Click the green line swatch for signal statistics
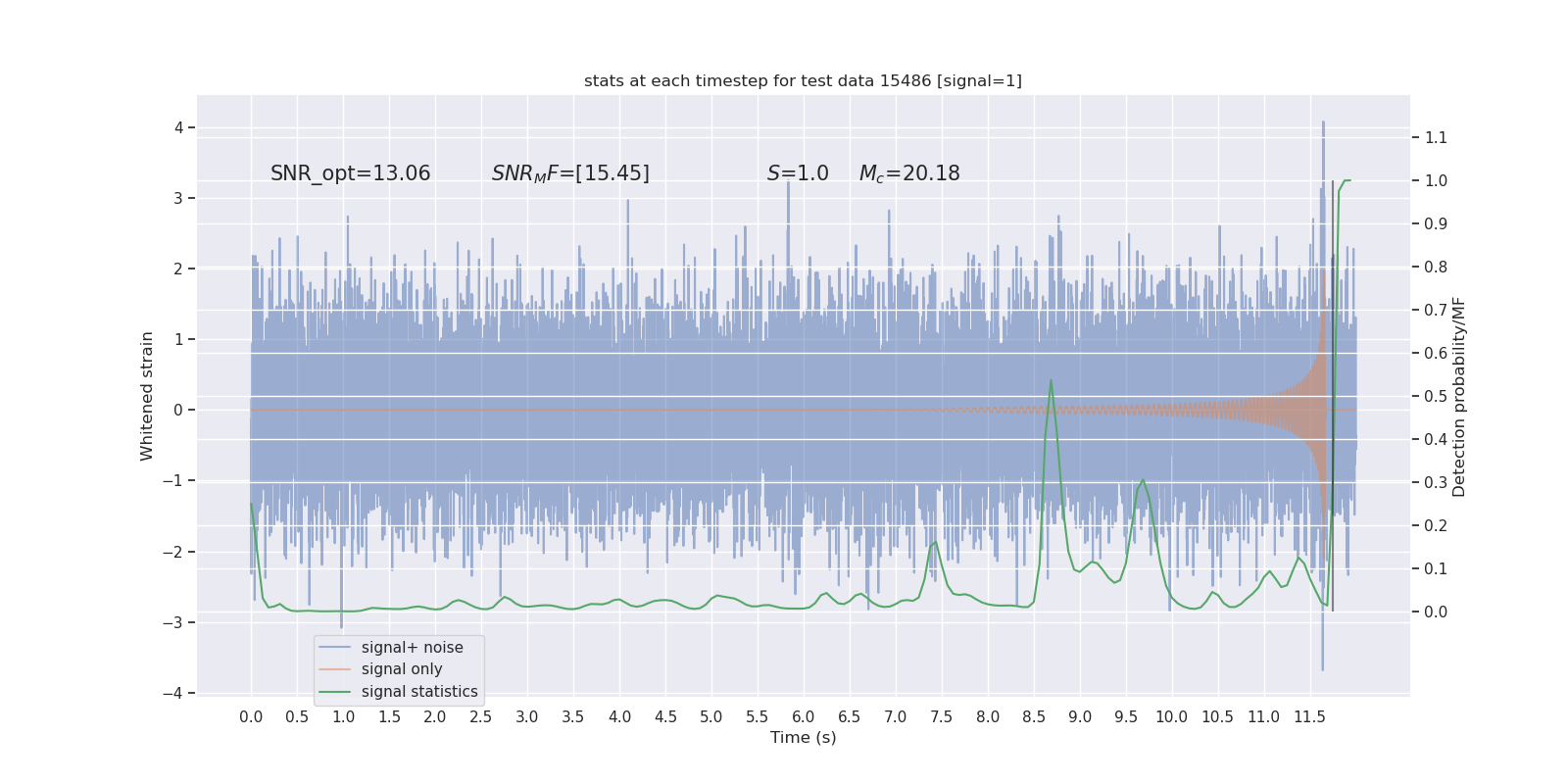This screenshot has width=1568, height=784. 334,692
